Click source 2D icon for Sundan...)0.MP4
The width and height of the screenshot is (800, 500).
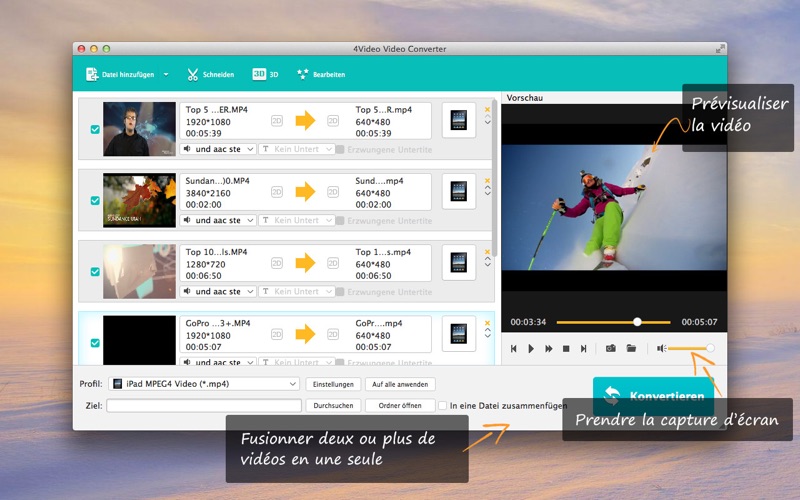click(x=277, y=192)
